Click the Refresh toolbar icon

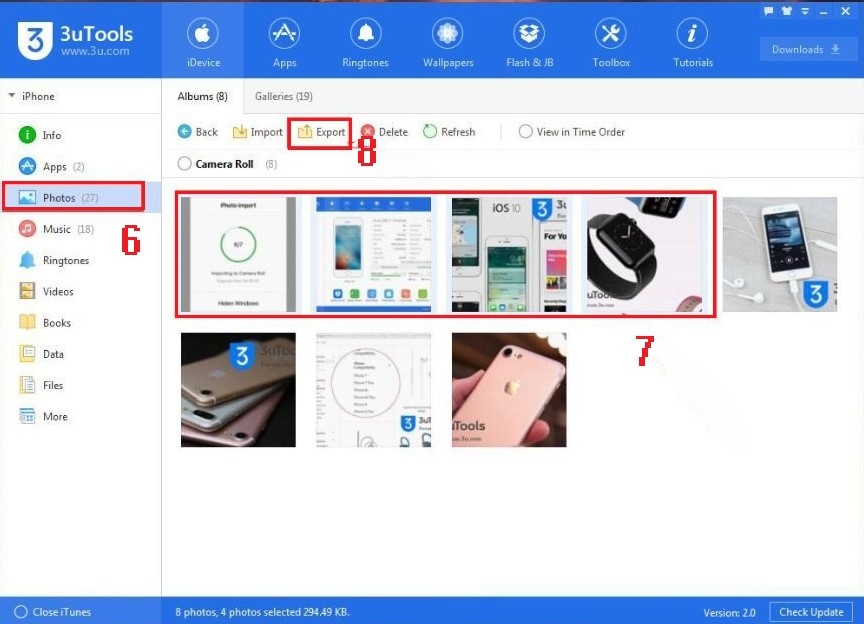[x=430, y=132]
